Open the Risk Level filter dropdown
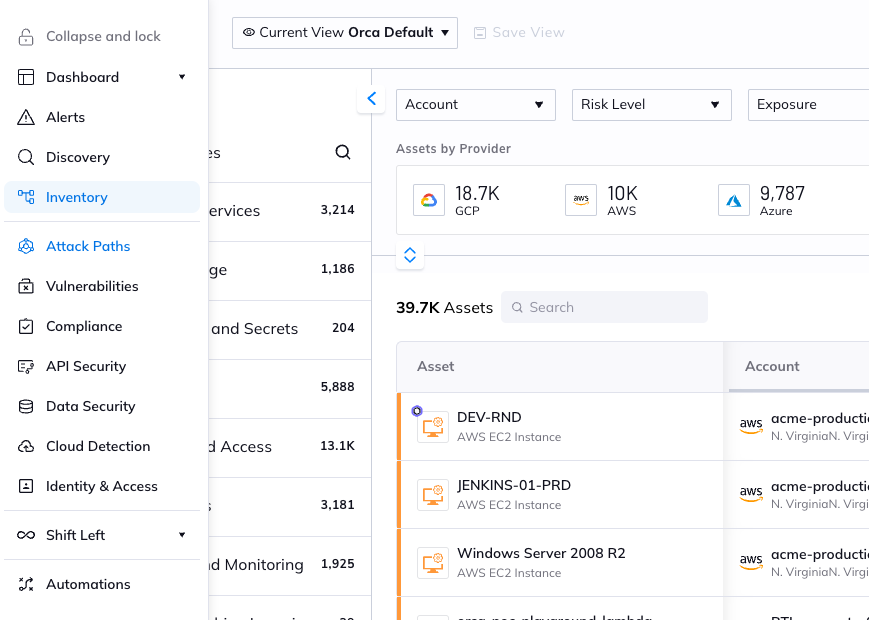Viewport: 869px width, 620px height. click(651, 104)
